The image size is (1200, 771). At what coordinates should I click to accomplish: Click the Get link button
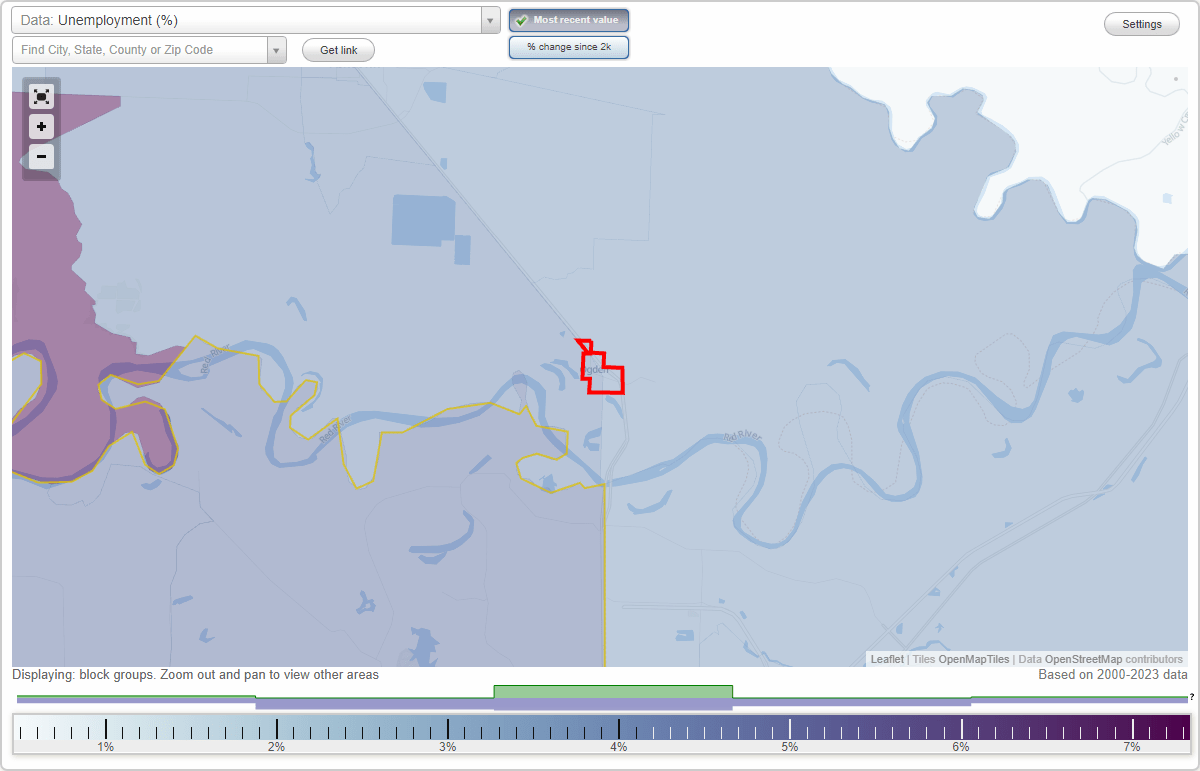pos(338,50)
